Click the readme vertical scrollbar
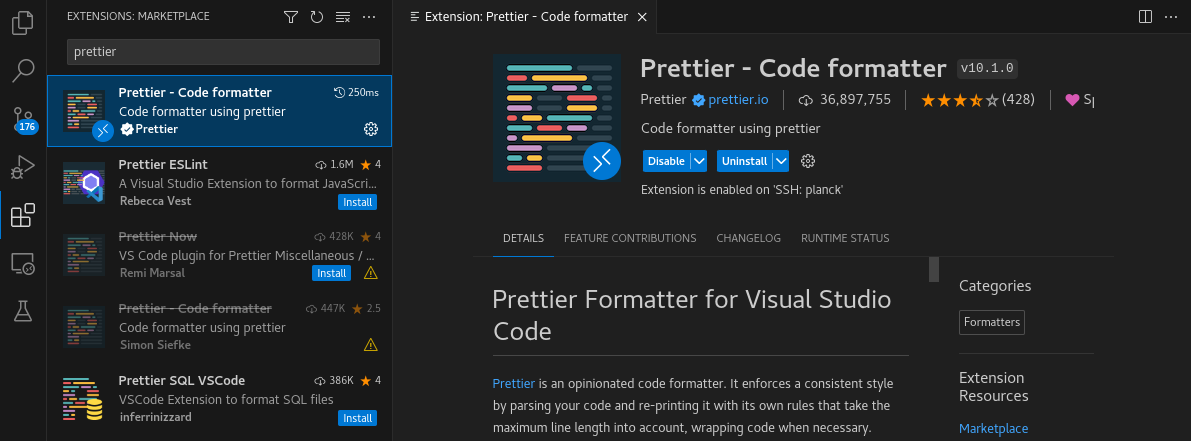The image size is (1191, 441). (x=934, y=269)
